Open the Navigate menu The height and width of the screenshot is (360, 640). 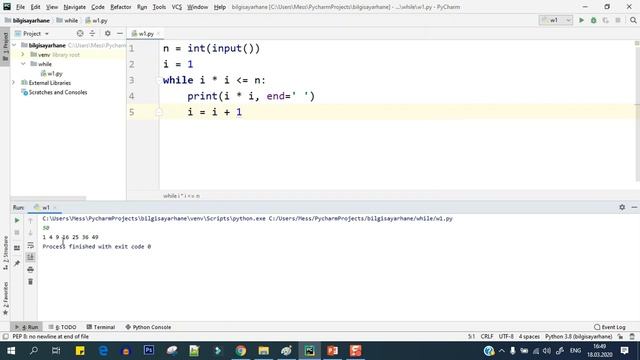coord(75,7)
